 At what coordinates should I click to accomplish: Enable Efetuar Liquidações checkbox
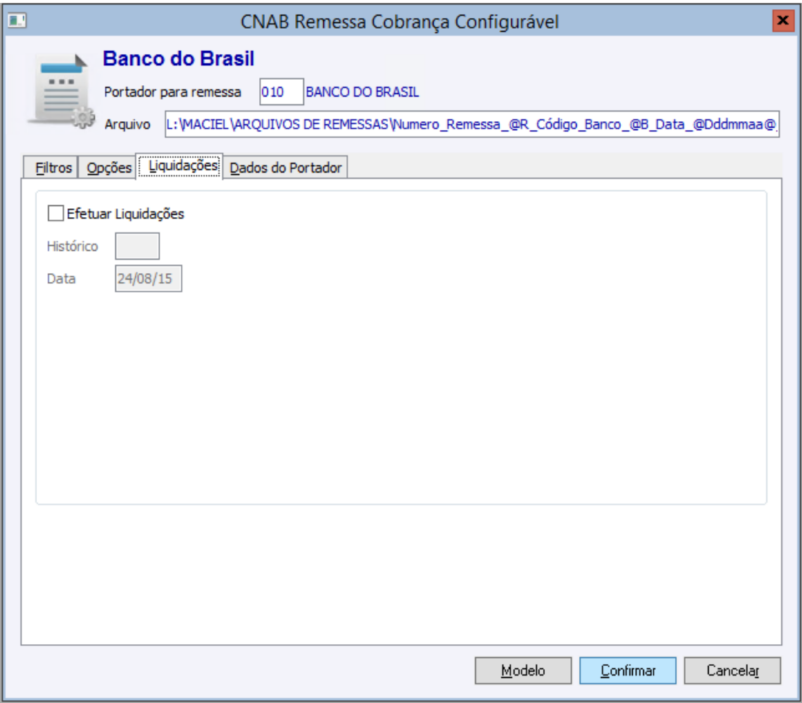point(55,213)
